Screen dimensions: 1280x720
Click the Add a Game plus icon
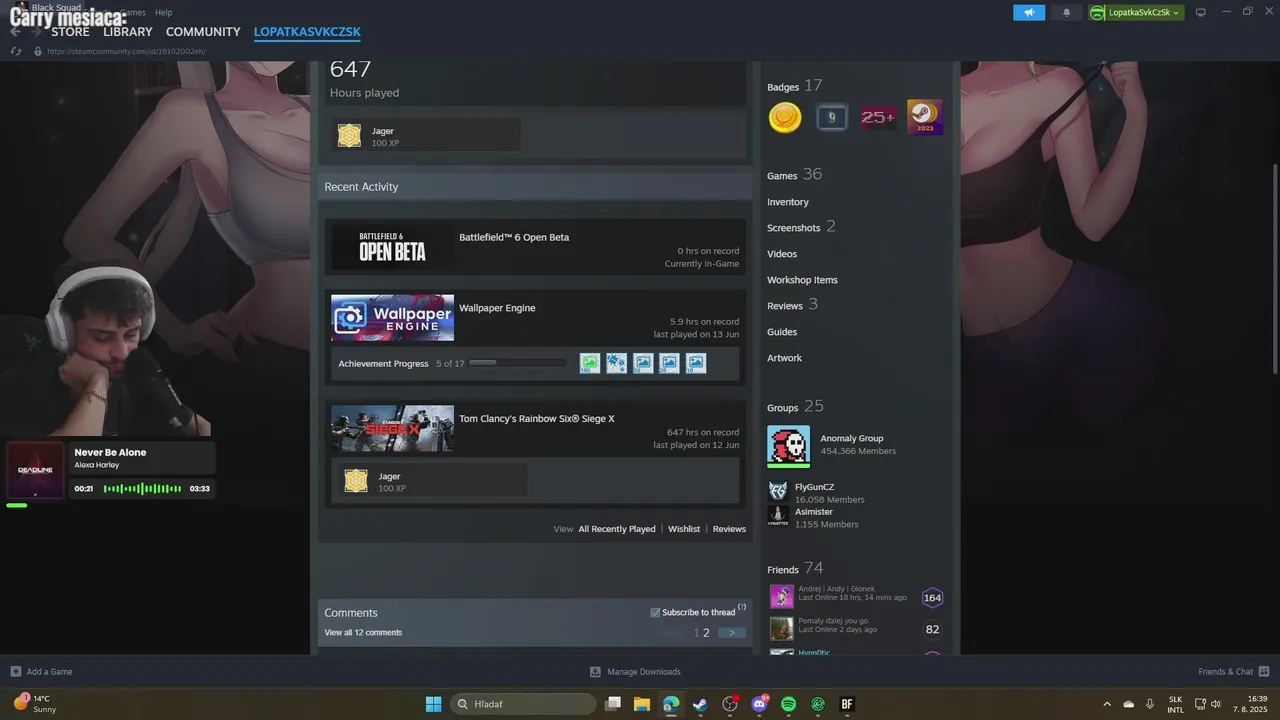(16, 672)
